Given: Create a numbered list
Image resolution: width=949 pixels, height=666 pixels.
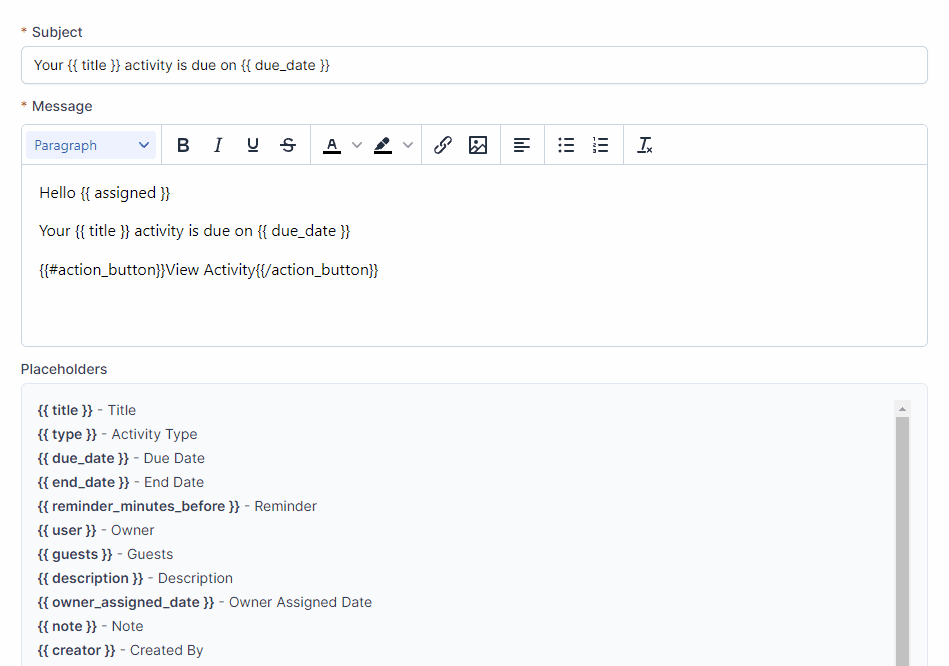Looking at the screenshot, I should point(600,145).
